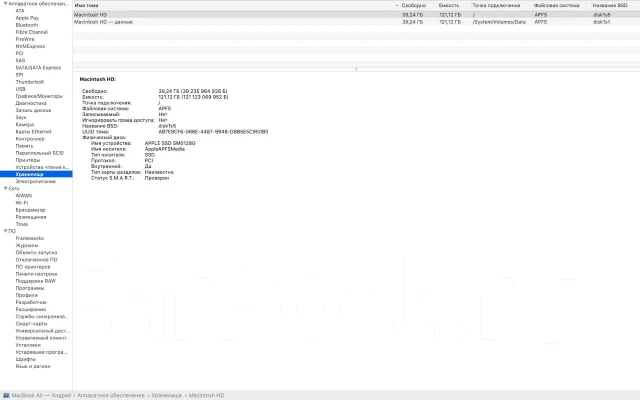Collapse the Аппаратное обеспечение section triangle
The width and height of the screenshot is (640, 400).
[5, 4]
